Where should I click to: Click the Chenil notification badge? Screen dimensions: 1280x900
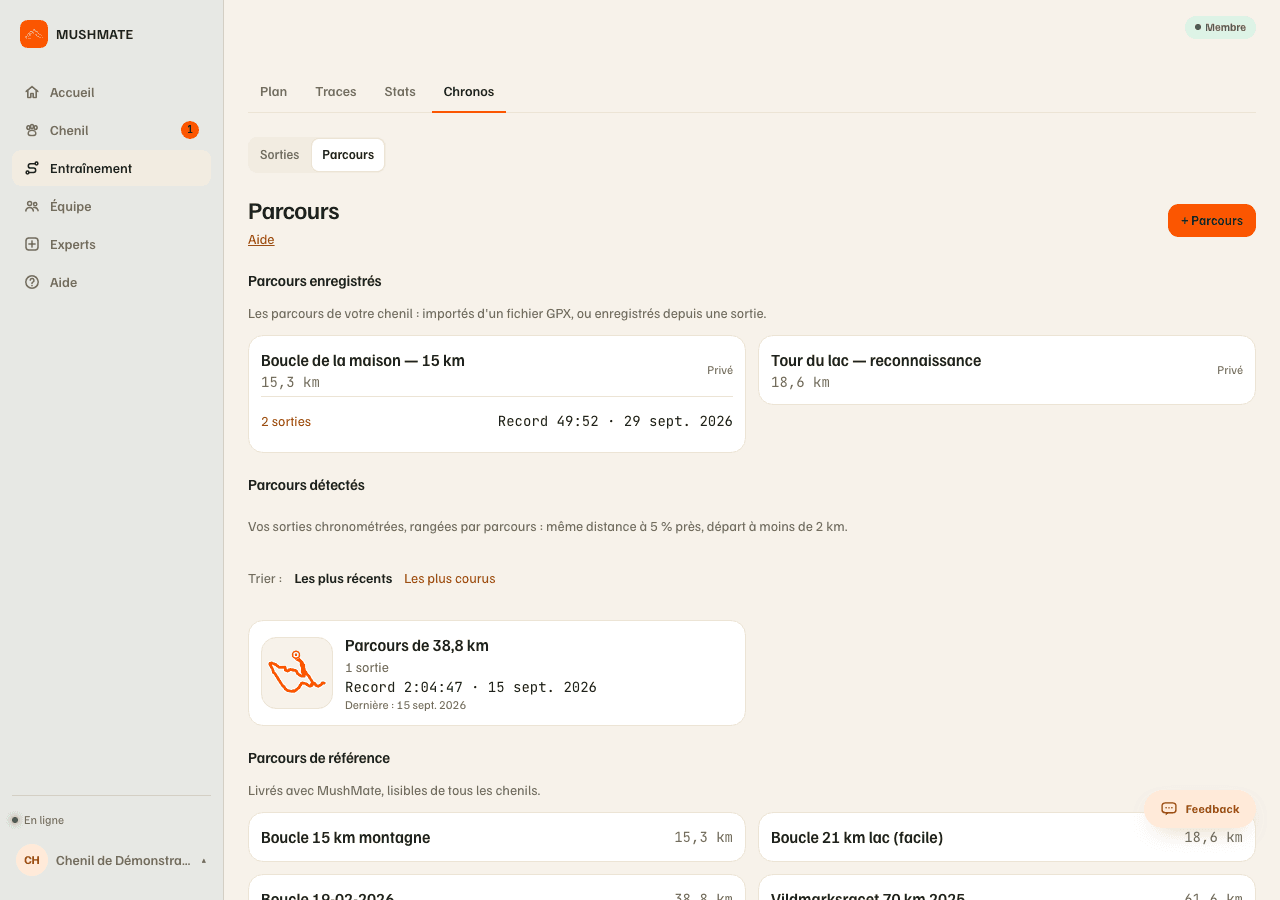coord(190,130)
